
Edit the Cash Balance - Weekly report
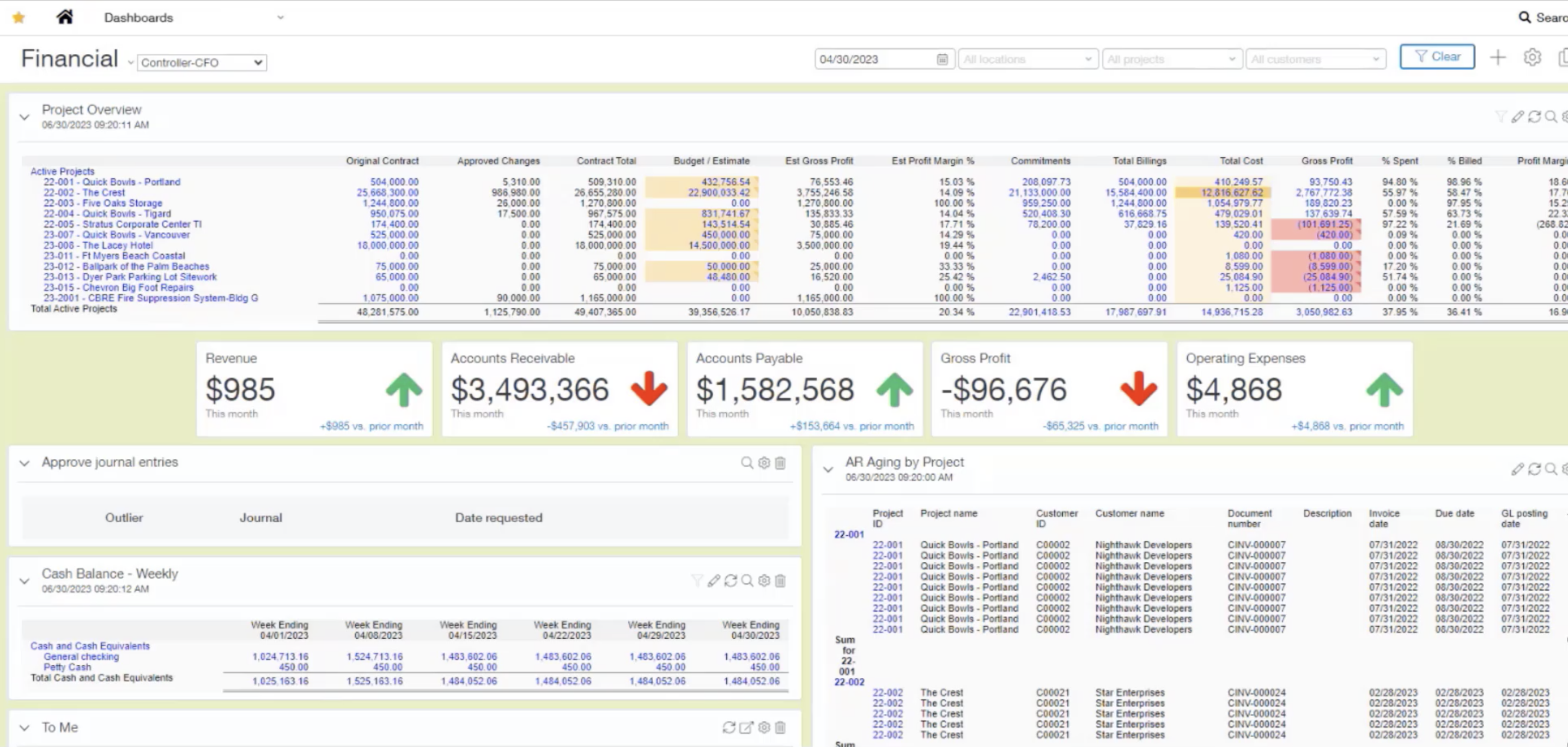point(713,580)
